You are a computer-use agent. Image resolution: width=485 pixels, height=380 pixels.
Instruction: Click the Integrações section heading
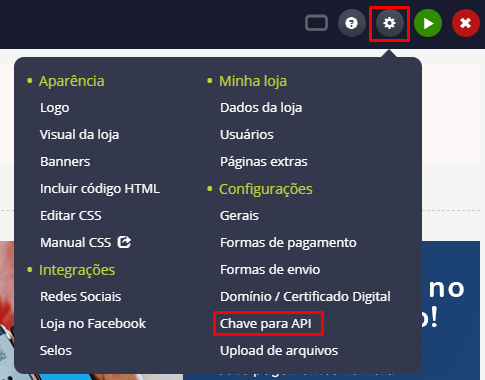coord(77,270)
